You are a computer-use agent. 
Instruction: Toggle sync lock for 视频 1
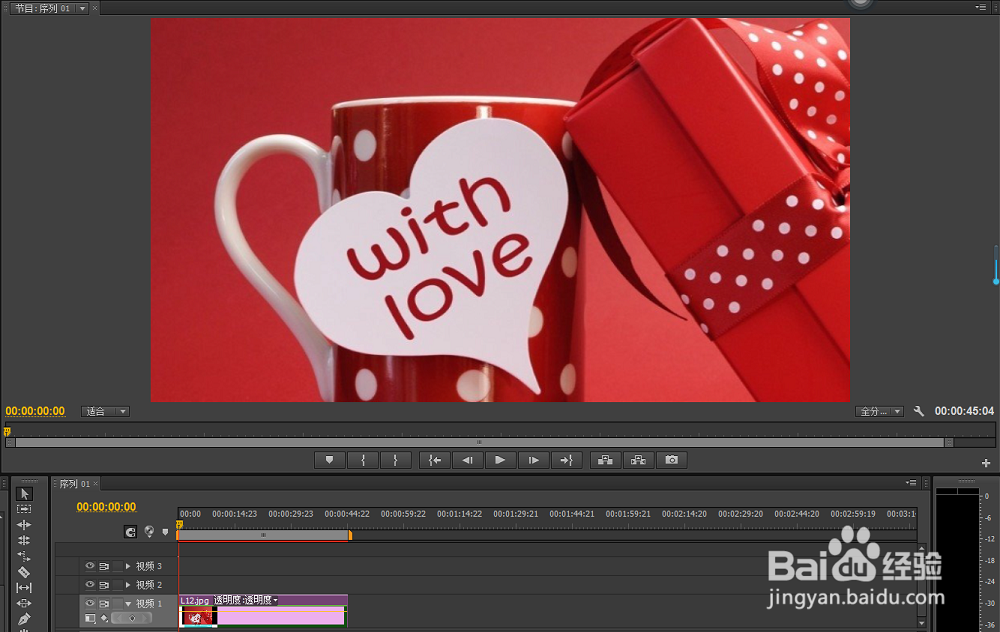click(104, 603)
